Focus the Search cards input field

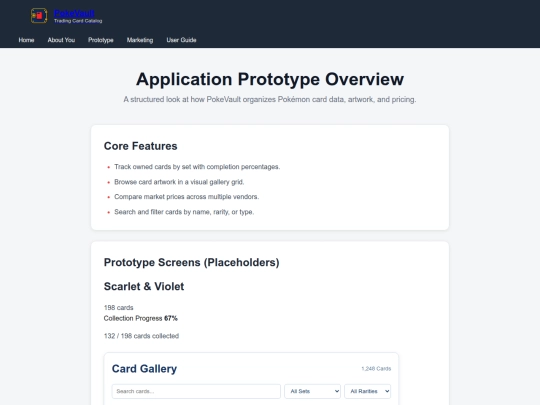pyautogui.click(x=196, y=391)
